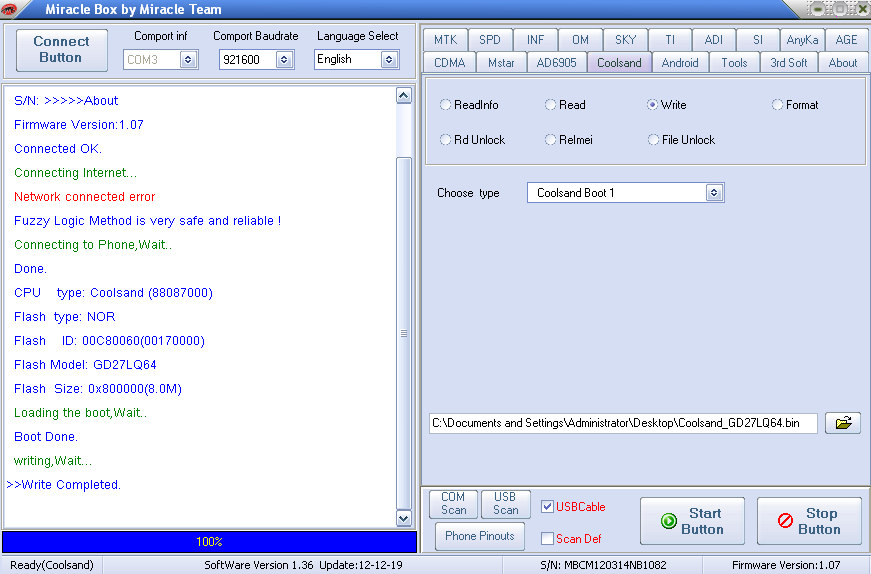Click the 100% progress bar
The height and width of the screenshot is (574, 871).
[x=209, y=541]
